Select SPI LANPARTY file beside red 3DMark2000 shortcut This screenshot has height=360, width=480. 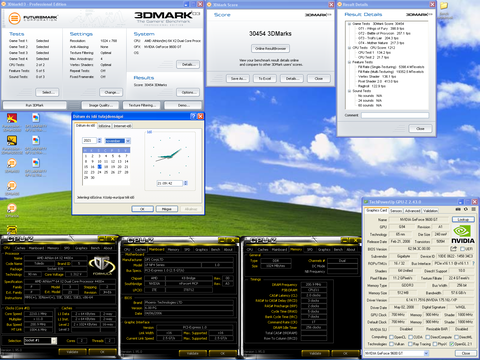[36, 118]
